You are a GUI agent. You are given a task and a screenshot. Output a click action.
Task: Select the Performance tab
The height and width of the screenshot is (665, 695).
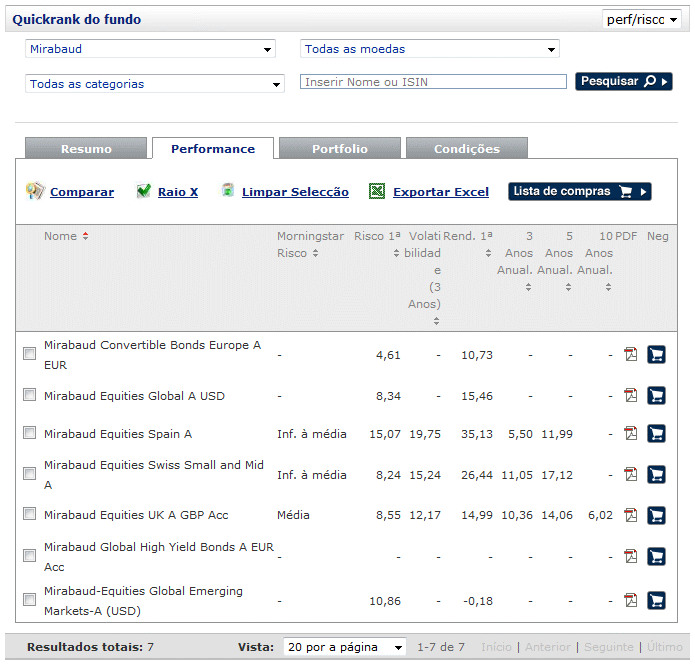click(213, 149)
